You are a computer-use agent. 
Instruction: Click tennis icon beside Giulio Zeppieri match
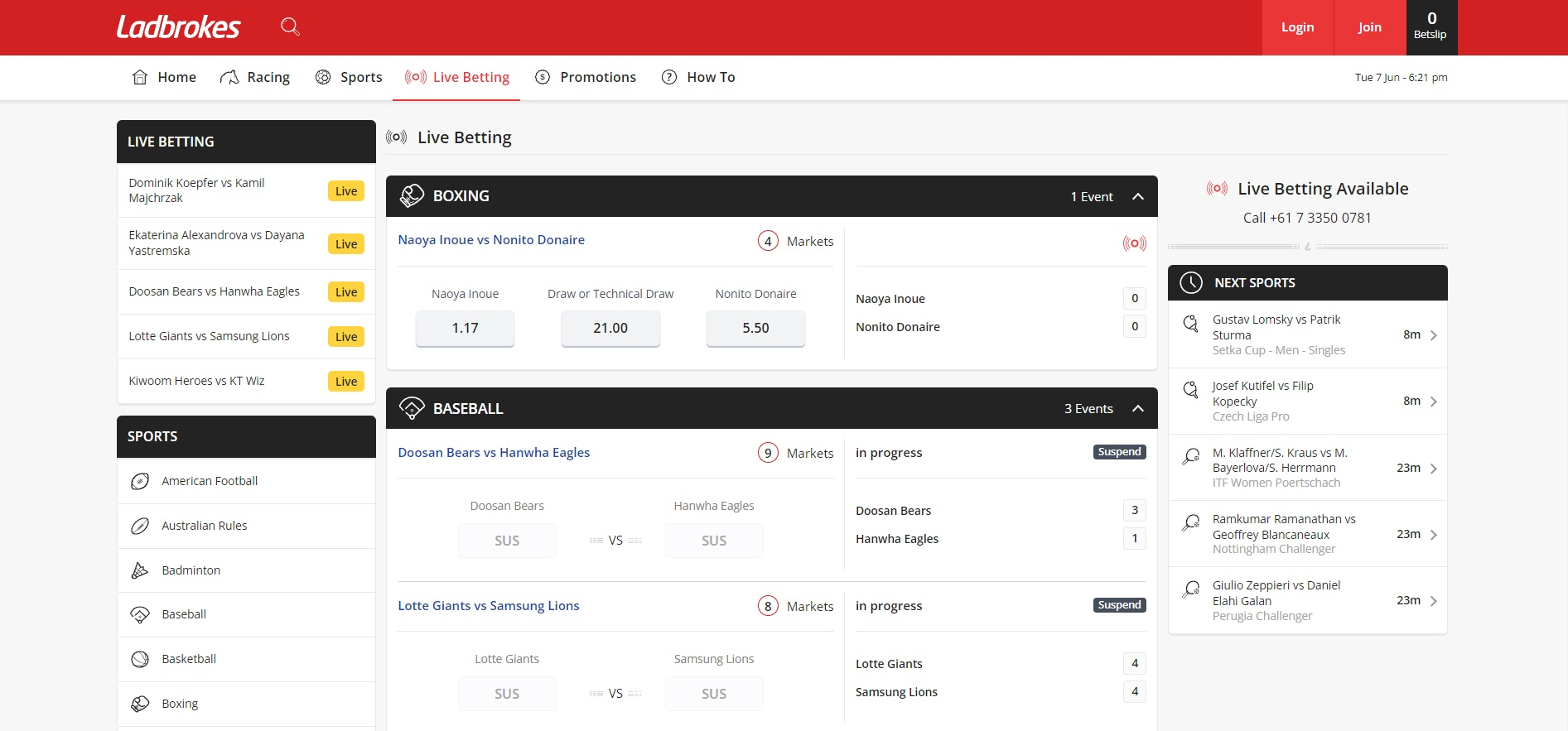tap(1191, 589)
